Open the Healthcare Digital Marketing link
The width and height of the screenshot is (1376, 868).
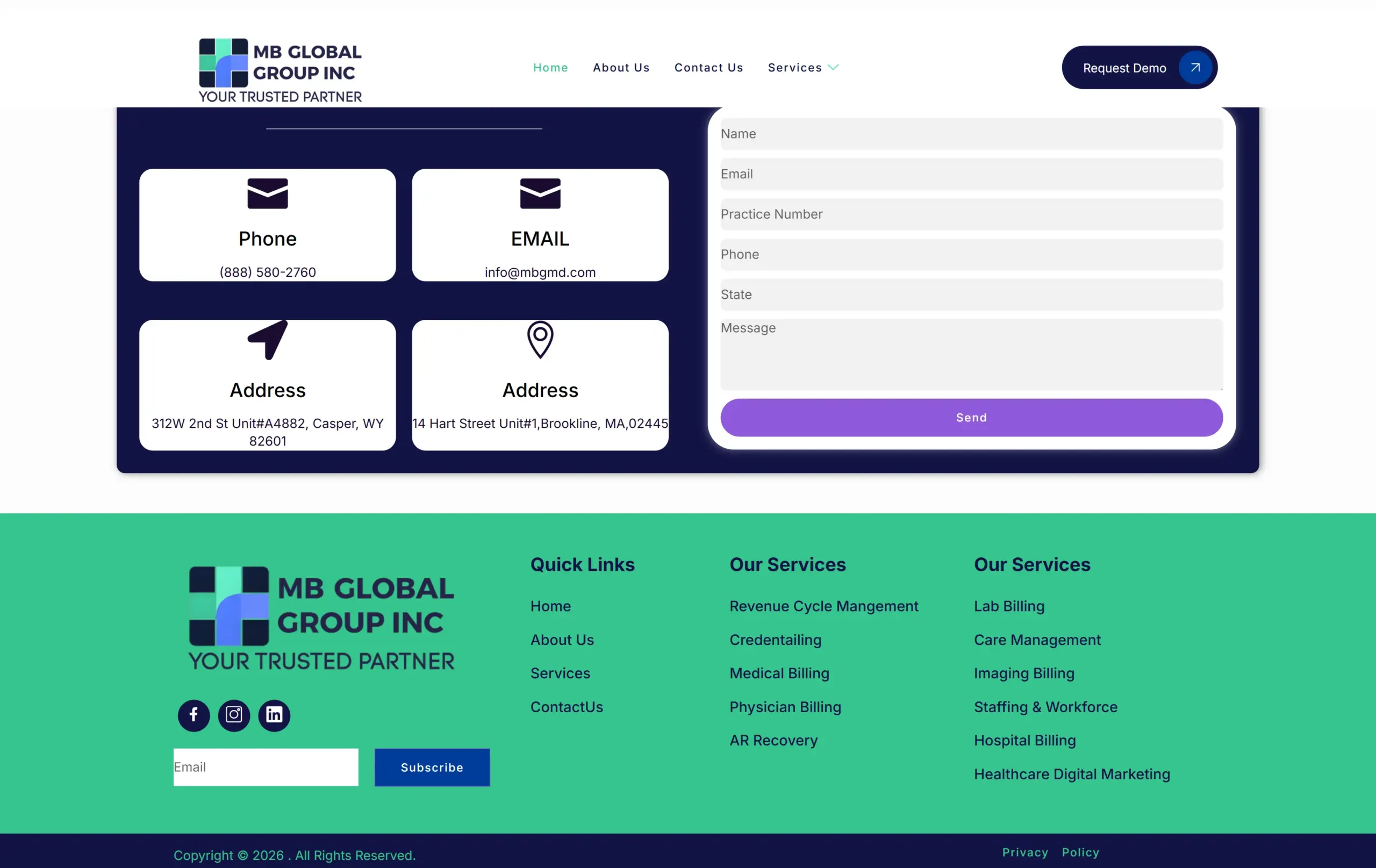1071,774
